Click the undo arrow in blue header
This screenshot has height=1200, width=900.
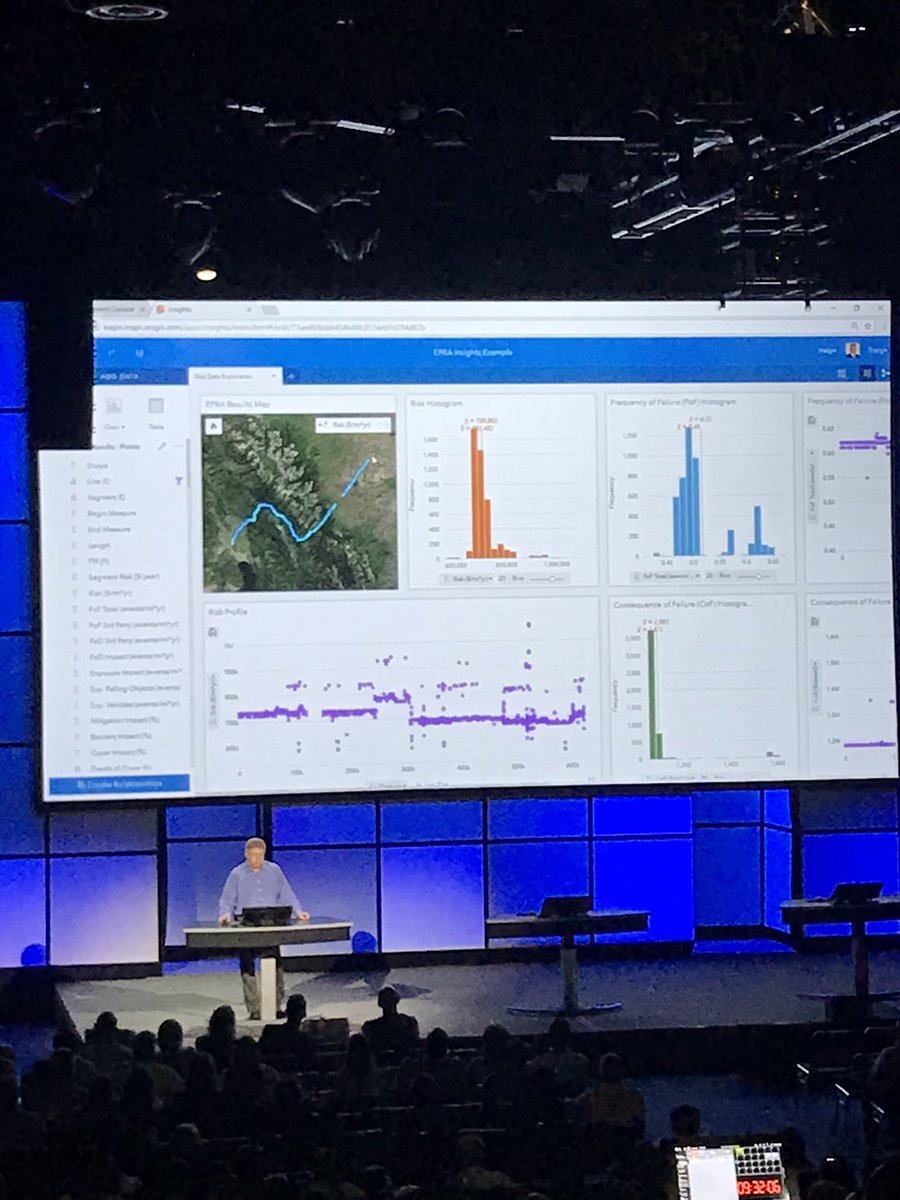111,352
